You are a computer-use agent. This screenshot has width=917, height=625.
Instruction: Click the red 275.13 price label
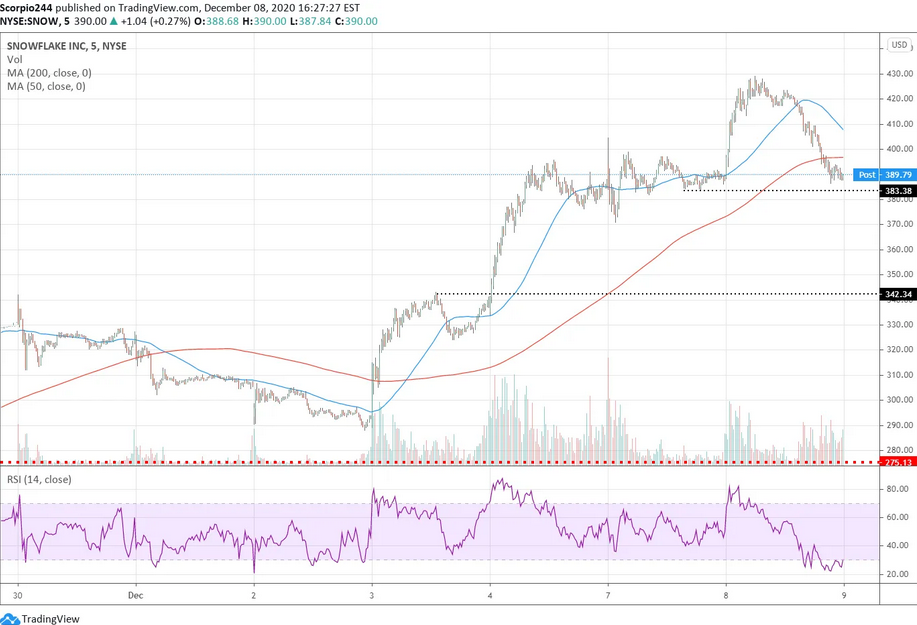tap(898, 462)
